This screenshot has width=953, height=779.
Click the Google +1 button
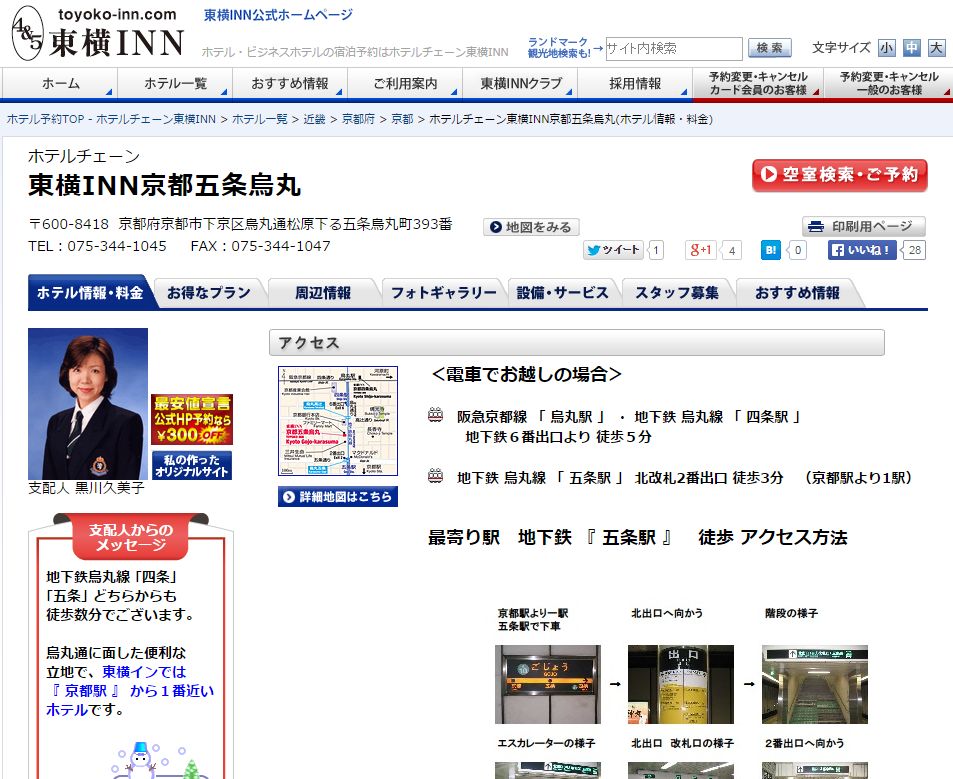point(701,250)
